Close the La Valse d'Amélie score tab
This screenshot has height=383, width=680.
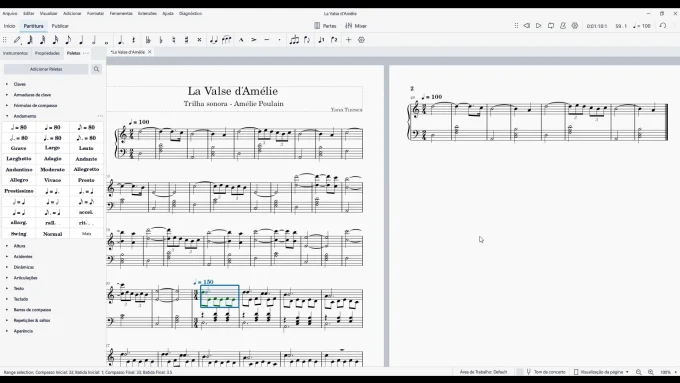(150, 52)
